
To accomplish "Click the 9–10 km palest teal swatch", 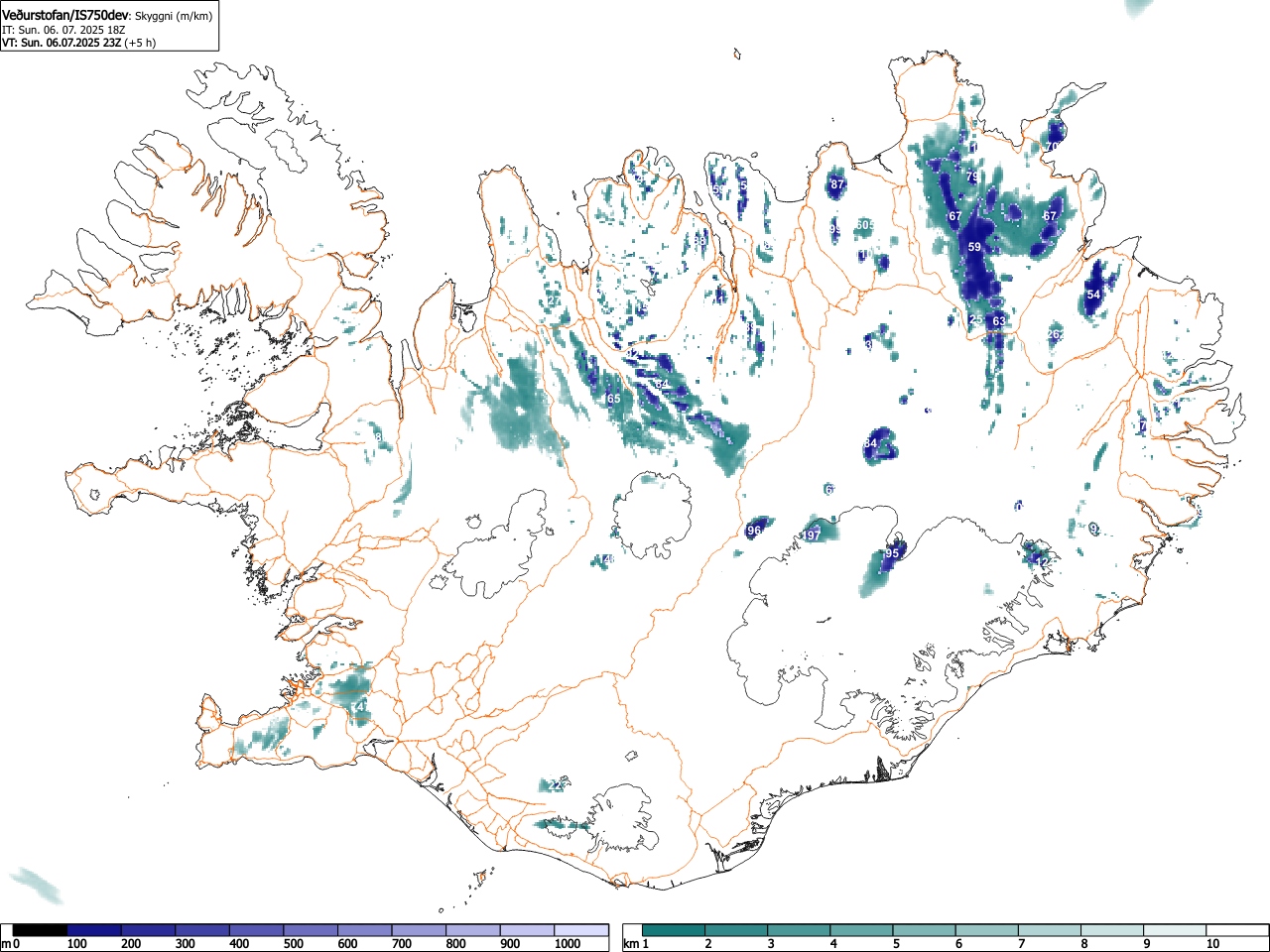I will pos(1175,930).
